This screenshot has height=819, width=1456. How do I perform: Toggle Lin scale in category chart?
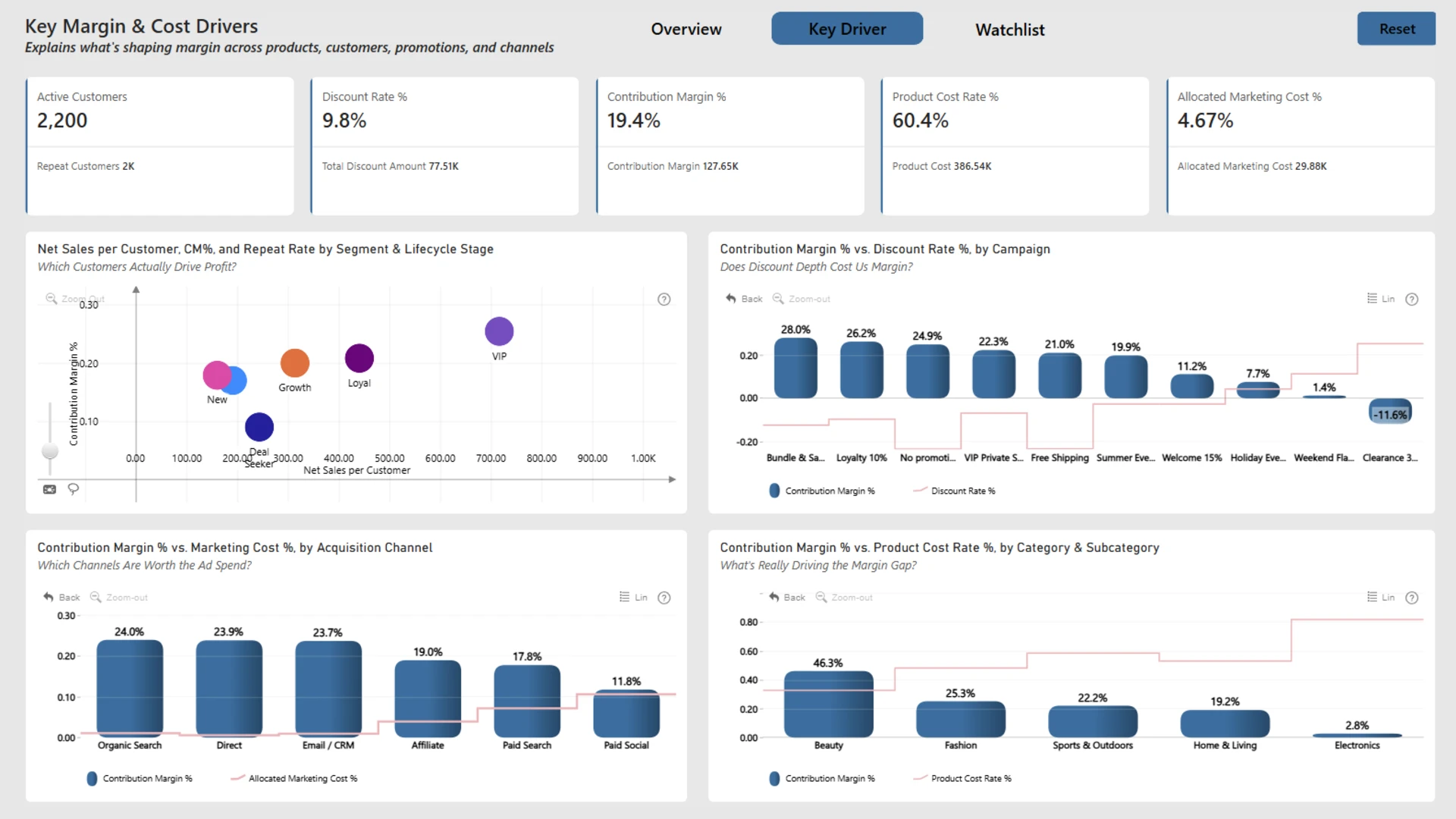click(x=1380, y=598)
